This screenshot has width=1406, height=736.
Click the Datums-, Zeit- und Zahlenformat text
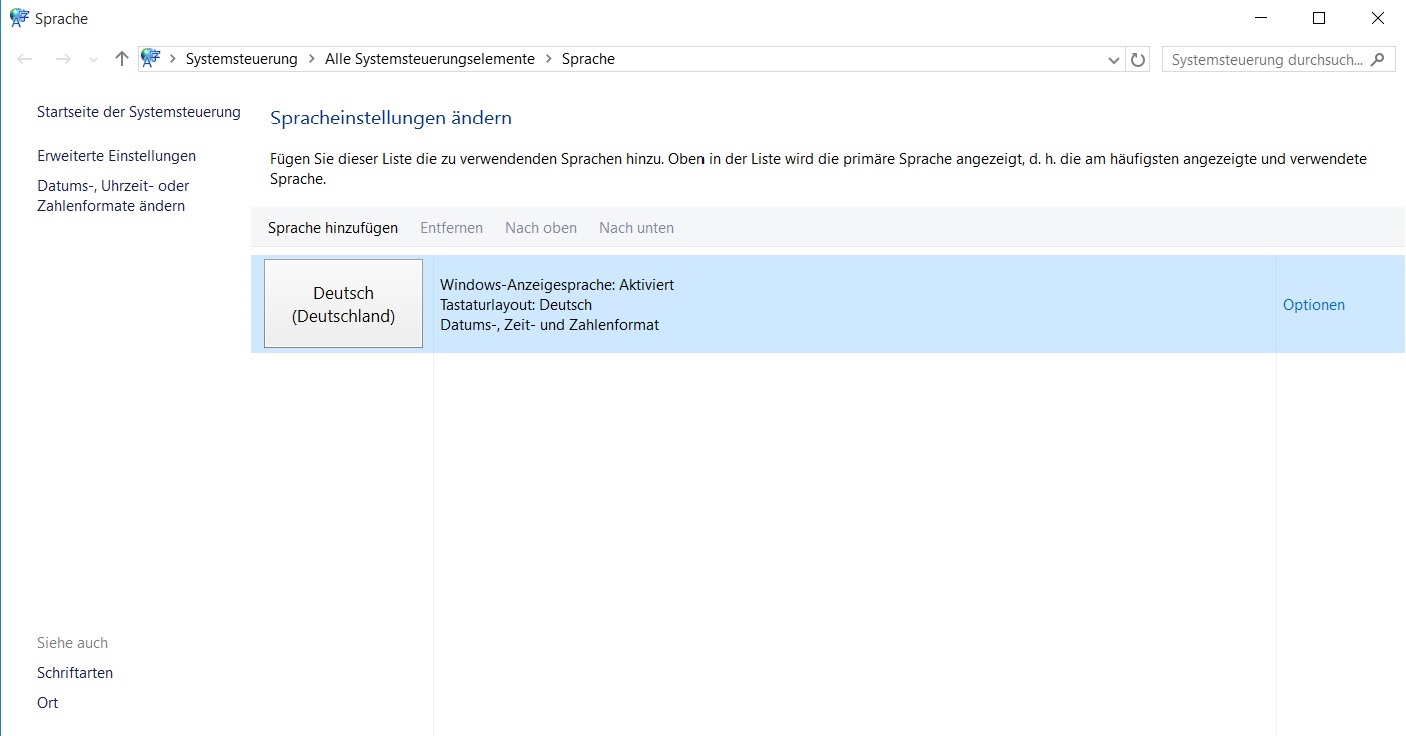(x=549, y=325)
